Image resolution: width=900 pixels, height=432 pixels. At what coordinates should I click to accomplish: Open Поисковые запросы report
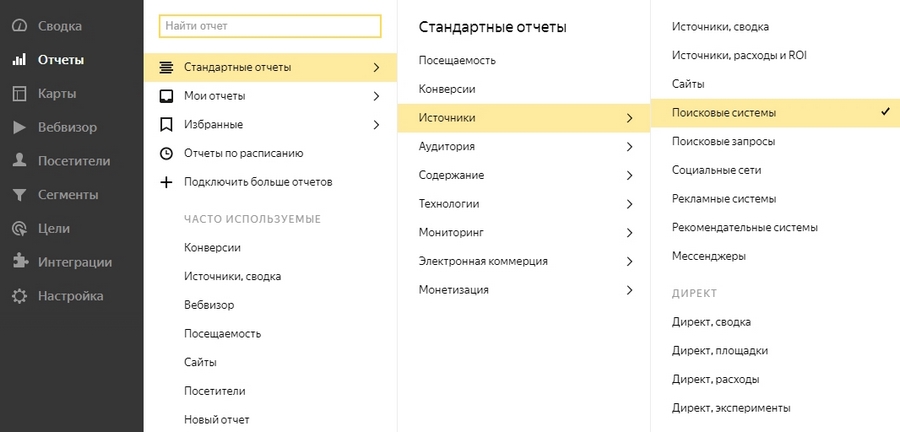pos(723,141)
